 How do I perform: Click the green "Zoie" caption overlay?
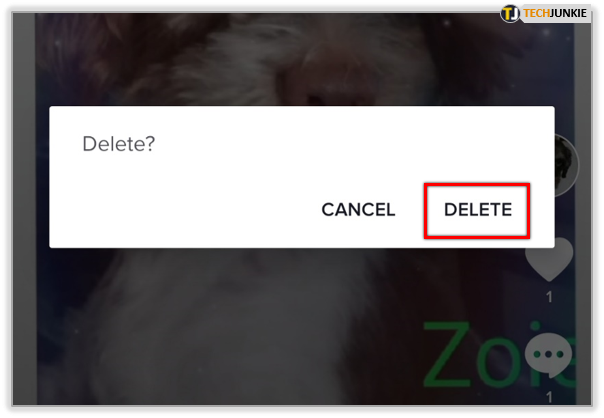(x=499, y=354)
